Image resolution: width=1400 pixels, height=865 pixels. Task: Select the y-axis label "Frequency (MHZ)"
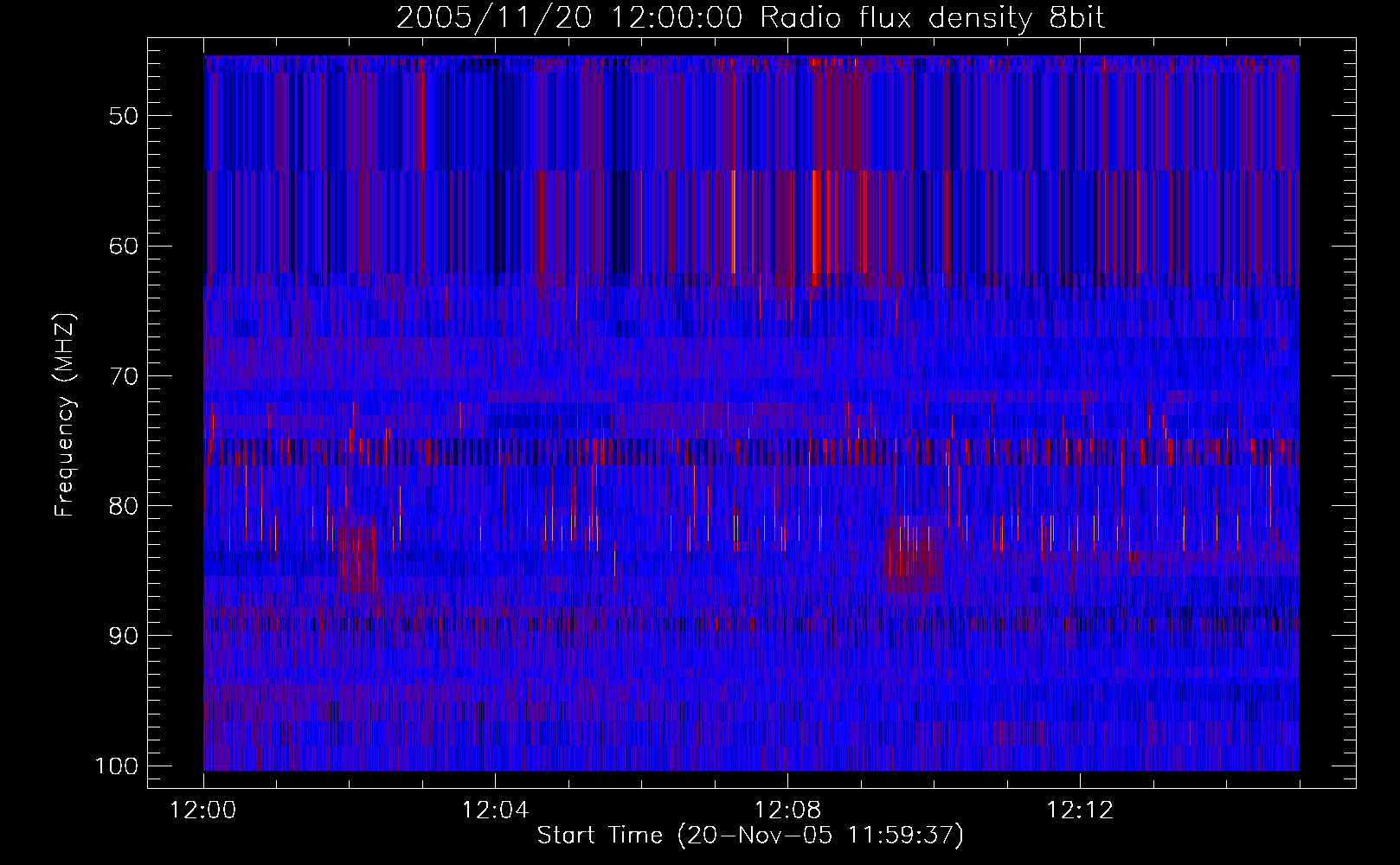65,415
